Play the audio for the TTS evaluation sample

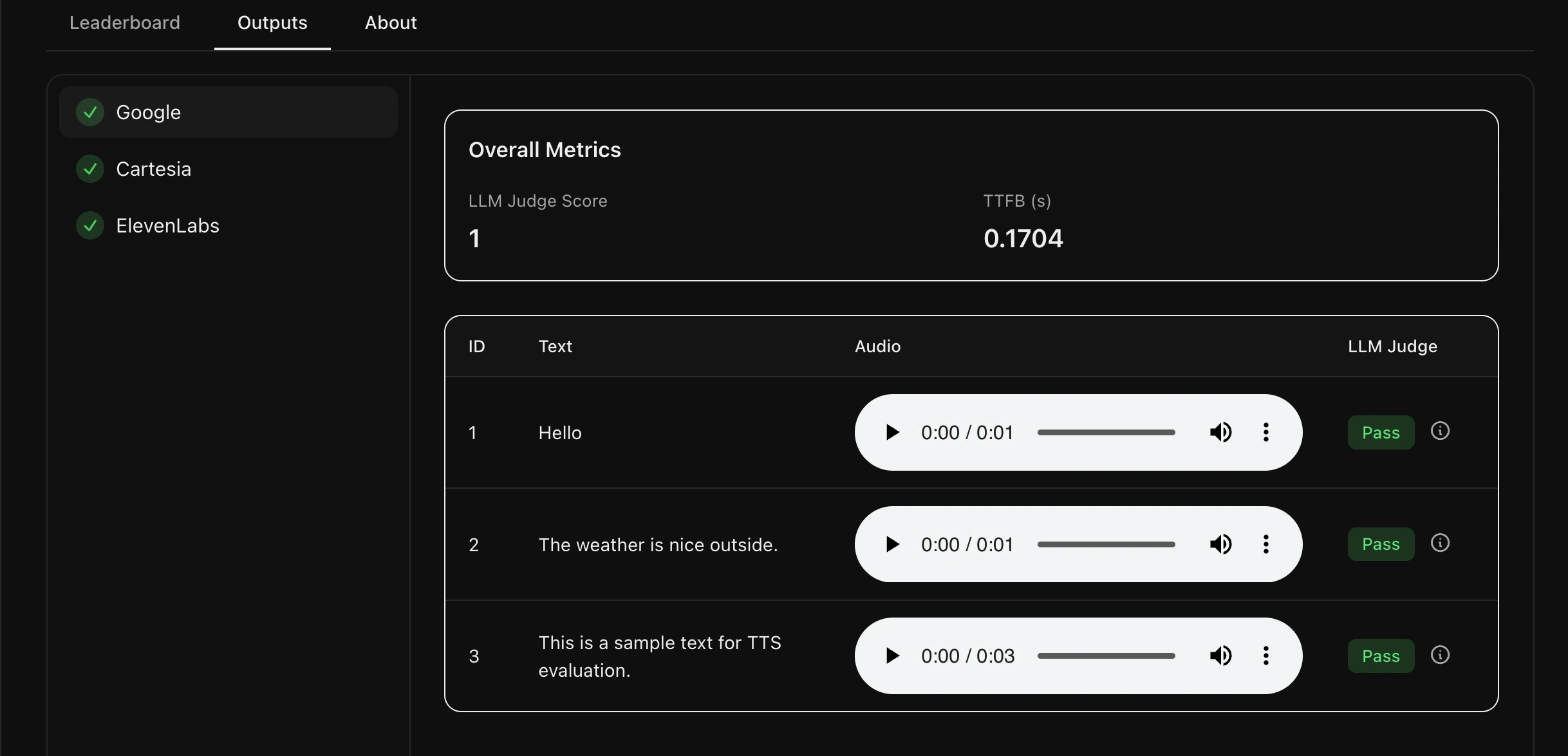pyautogui.click(x=891, y=656)
